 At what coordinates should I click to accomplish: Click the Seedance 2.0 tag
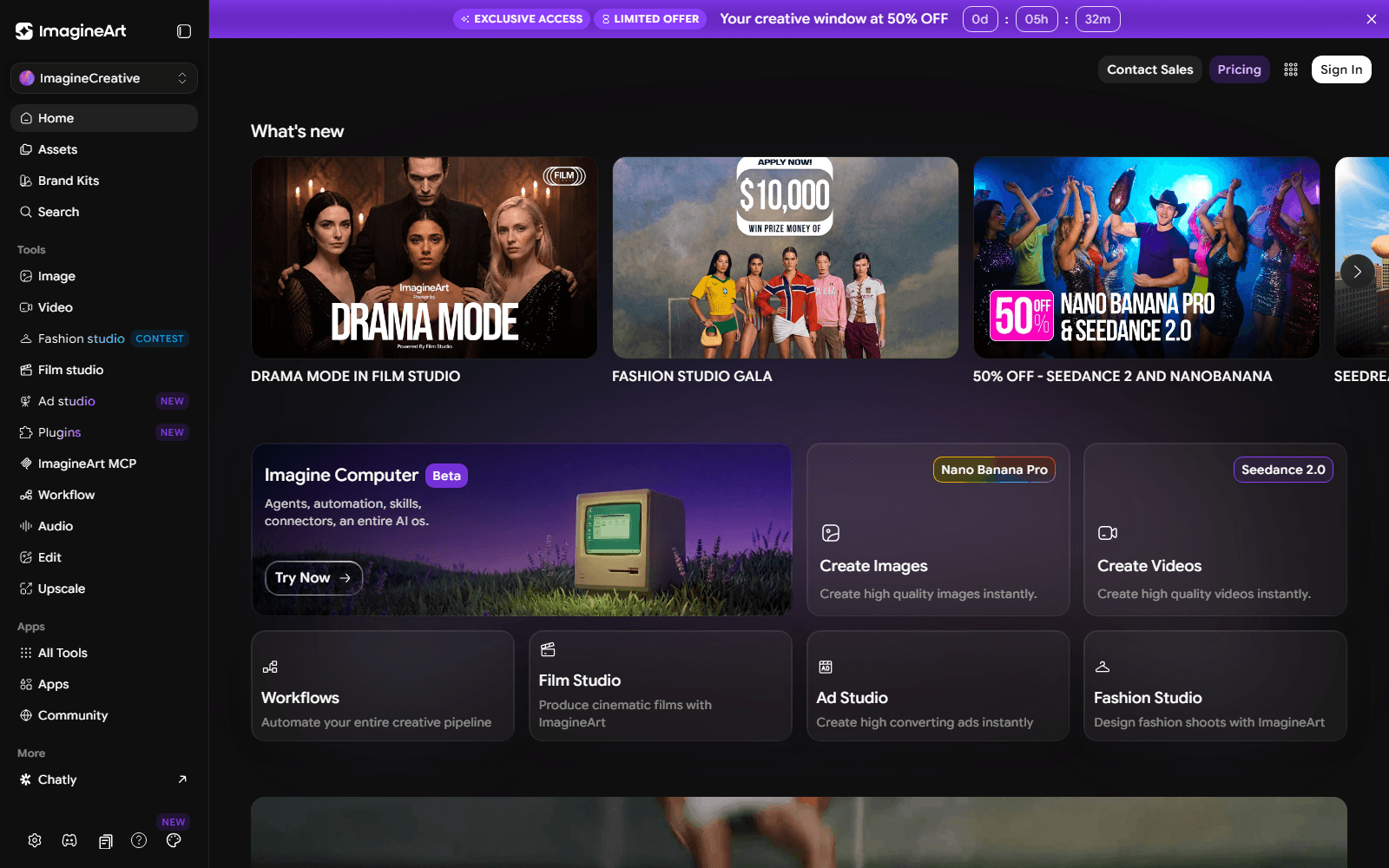tap(1283, 470)
